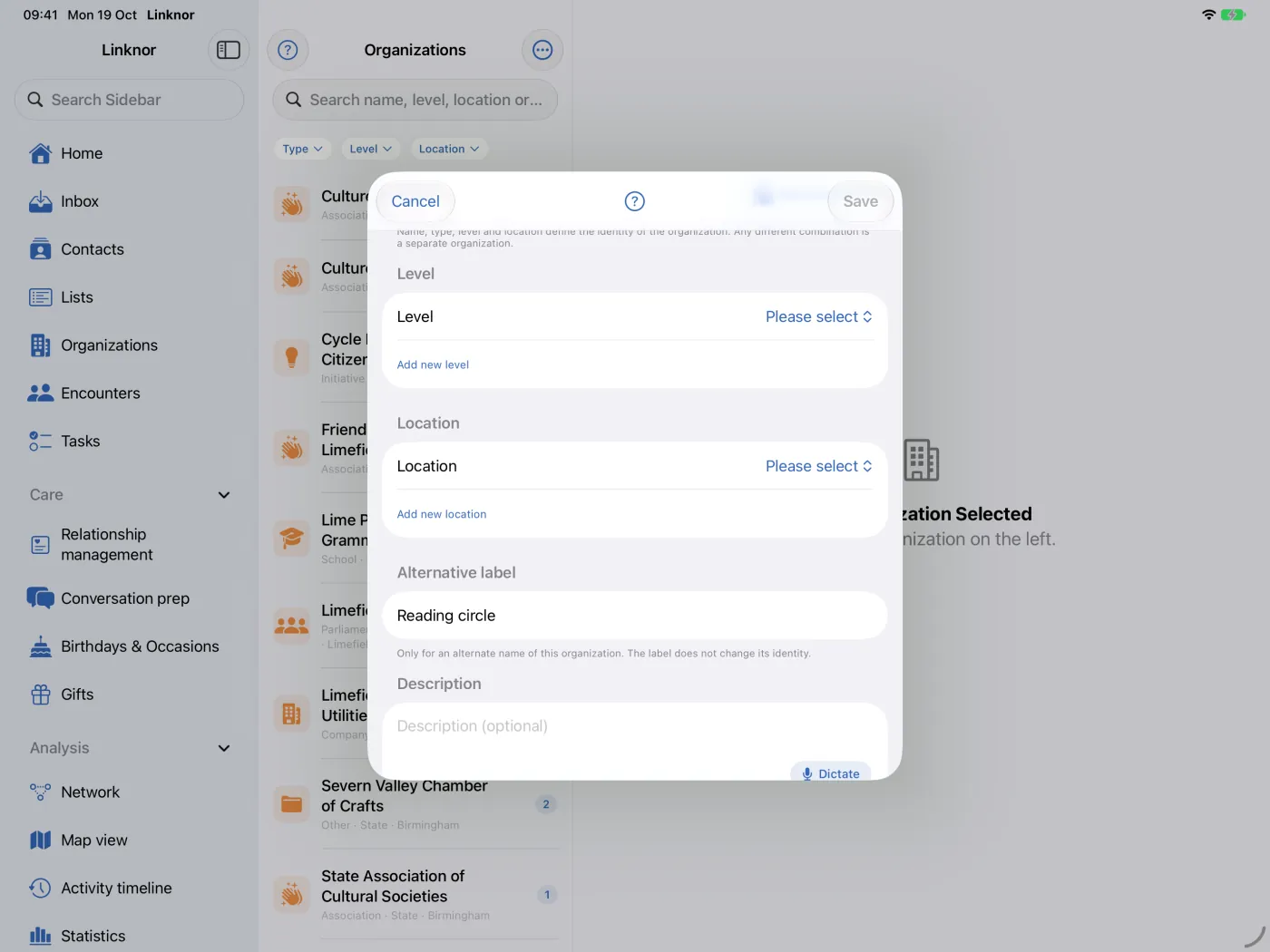This screenshot has height=952, width=1270.
Task: Open Network analysis view
Action: (x=129, y=792)
